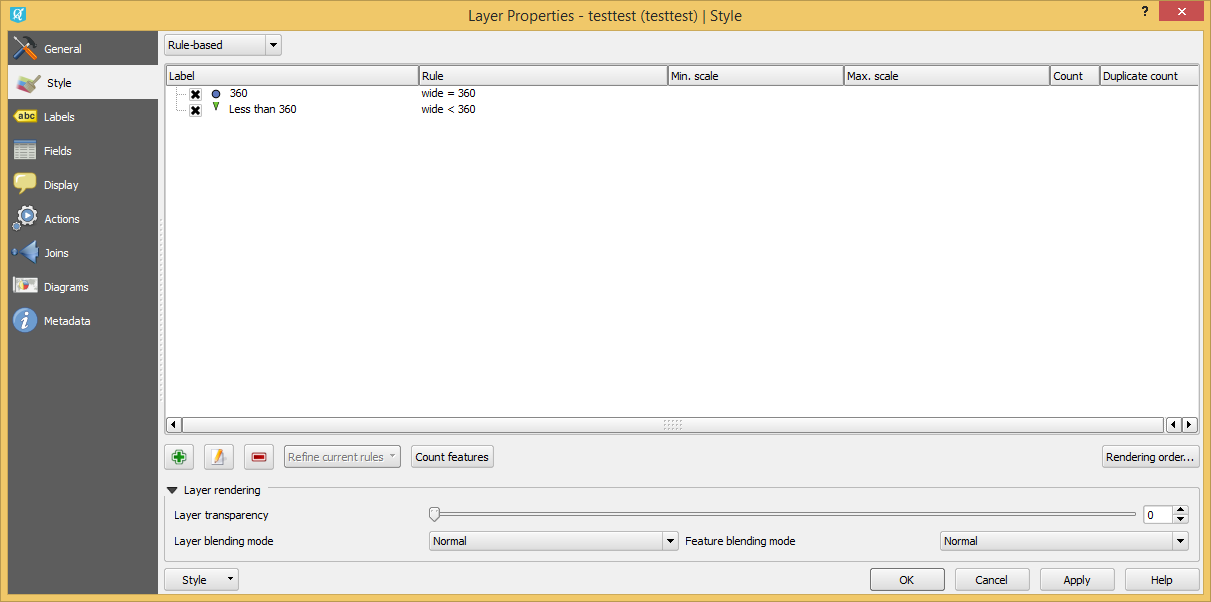Decrease transparency with spinner down arrow
This screenshot has width=1211, height=602.
coord(1181,519)
